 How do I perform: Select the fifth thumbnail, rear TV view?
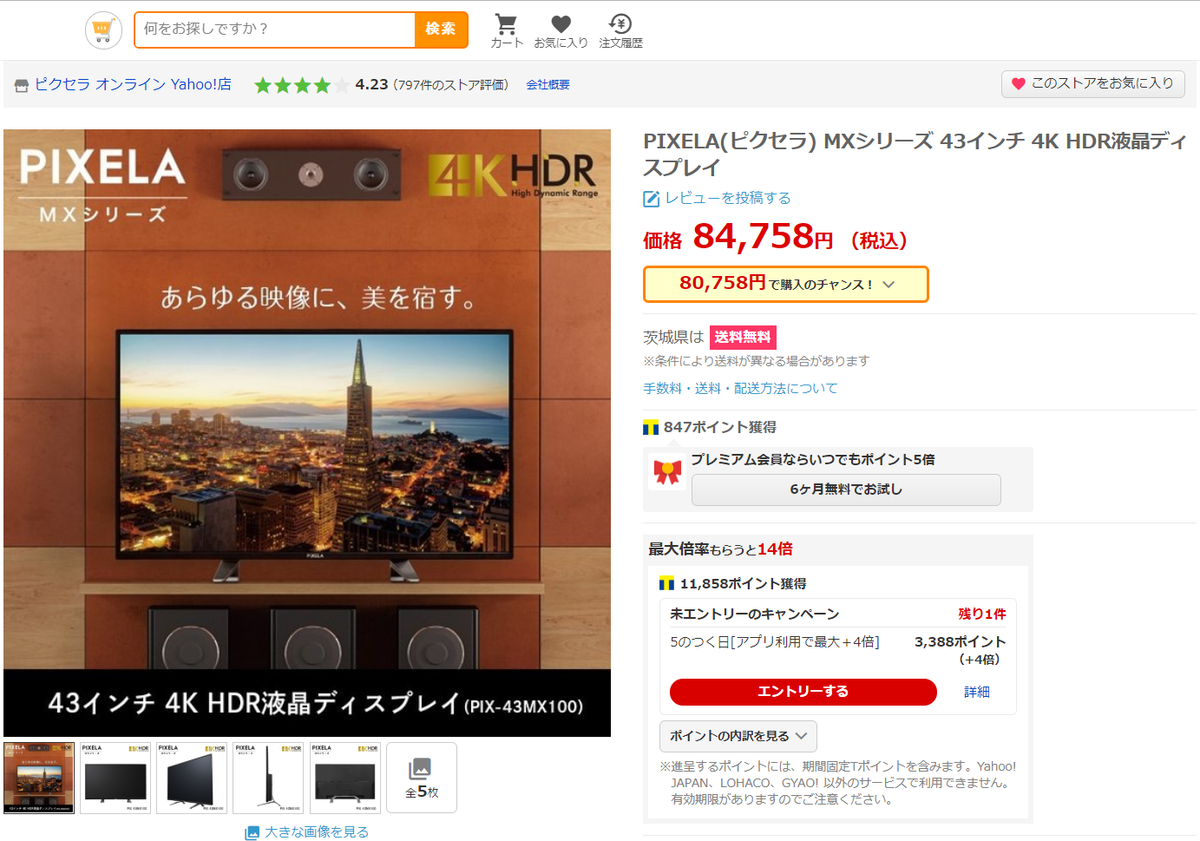[x=345, y=777]
